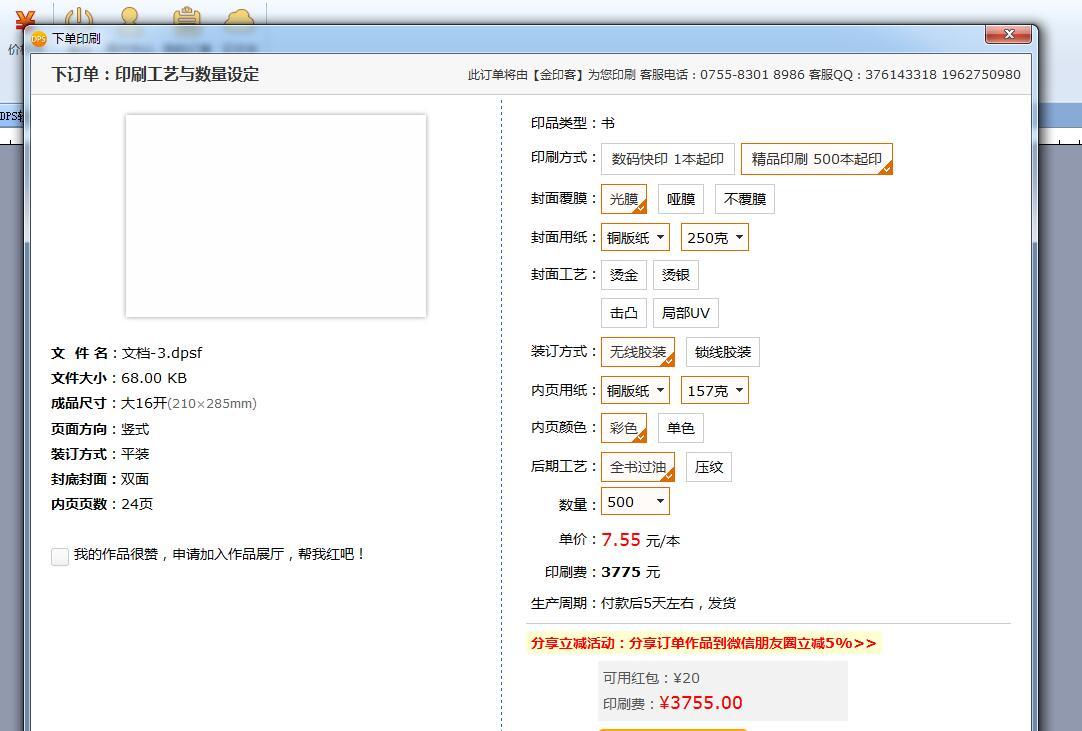Viewport: 1082px width, 731px height.
Task: Select 不覆膜 no lamination option
Action: (745, 199)
